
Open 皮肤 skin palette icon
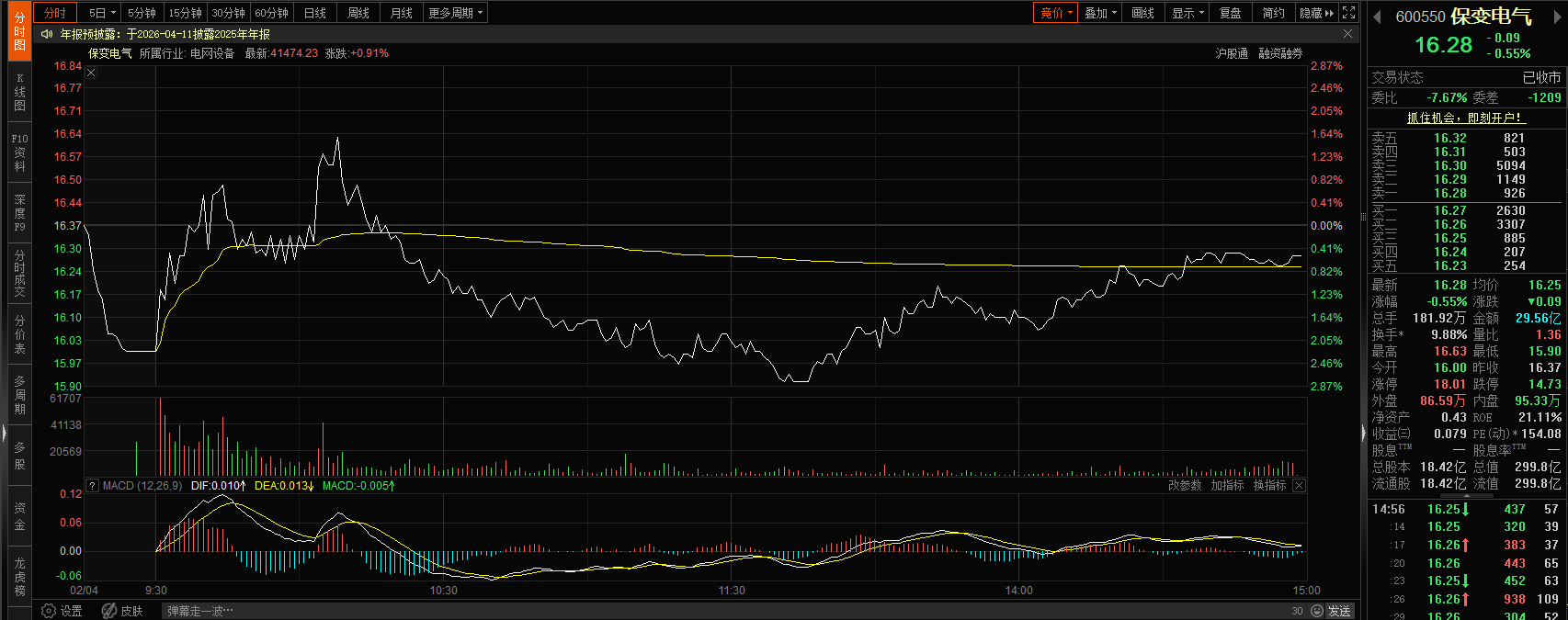pyautogui.click(x=122, y=611)
